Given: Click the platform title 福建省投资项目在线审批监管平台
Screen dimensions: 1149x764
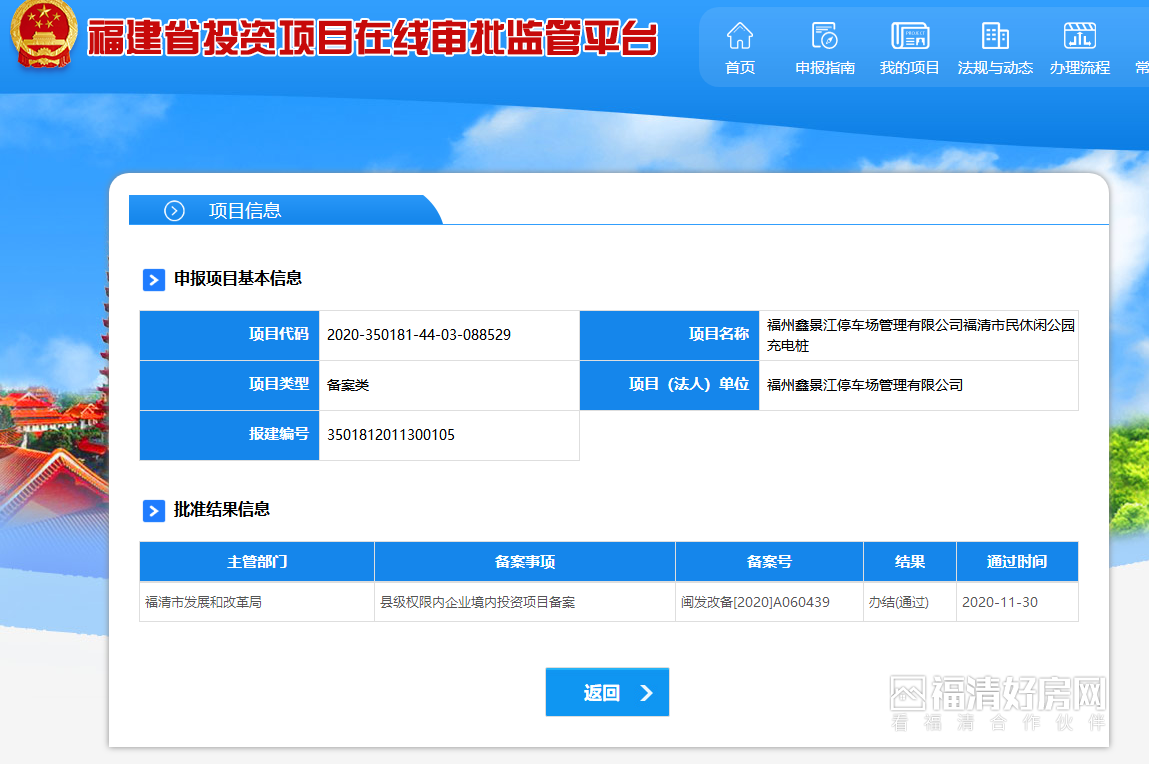Looking at the screenshot, I should coord(372,37).
